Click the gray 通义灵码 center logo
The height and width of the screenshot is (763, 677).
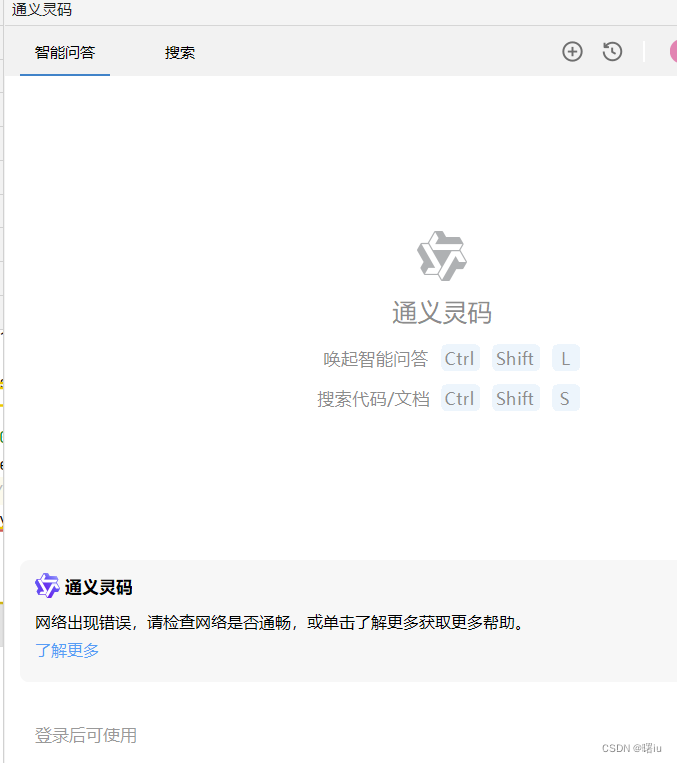(x=442, y=256)
